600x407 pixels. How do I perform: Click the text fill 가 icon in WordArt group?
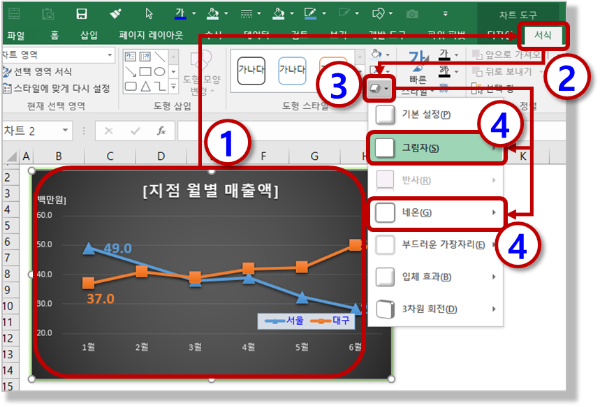444,54
